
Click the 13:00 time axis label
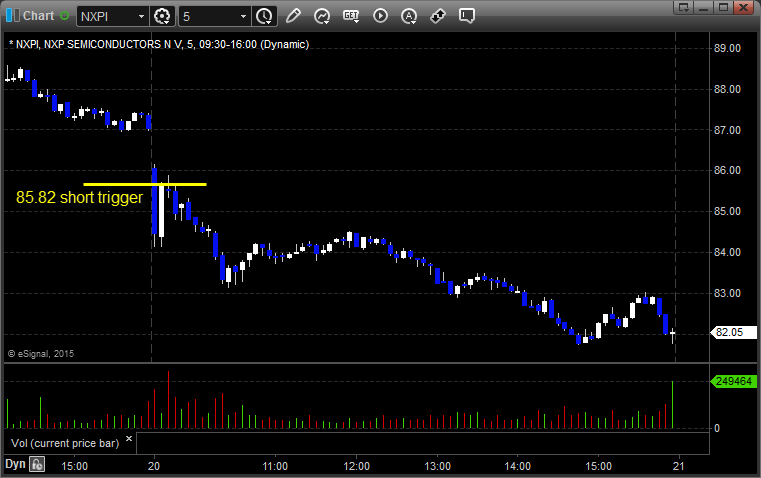(437, 466)
